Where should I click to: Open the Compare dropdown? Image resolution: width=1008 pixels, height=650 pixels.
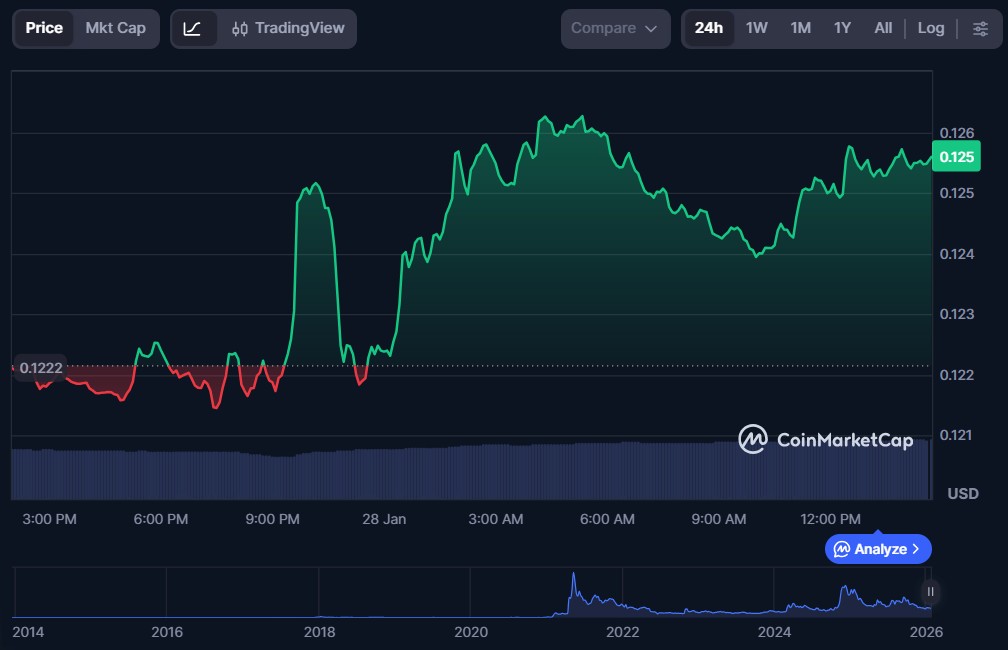pos(615,28)
